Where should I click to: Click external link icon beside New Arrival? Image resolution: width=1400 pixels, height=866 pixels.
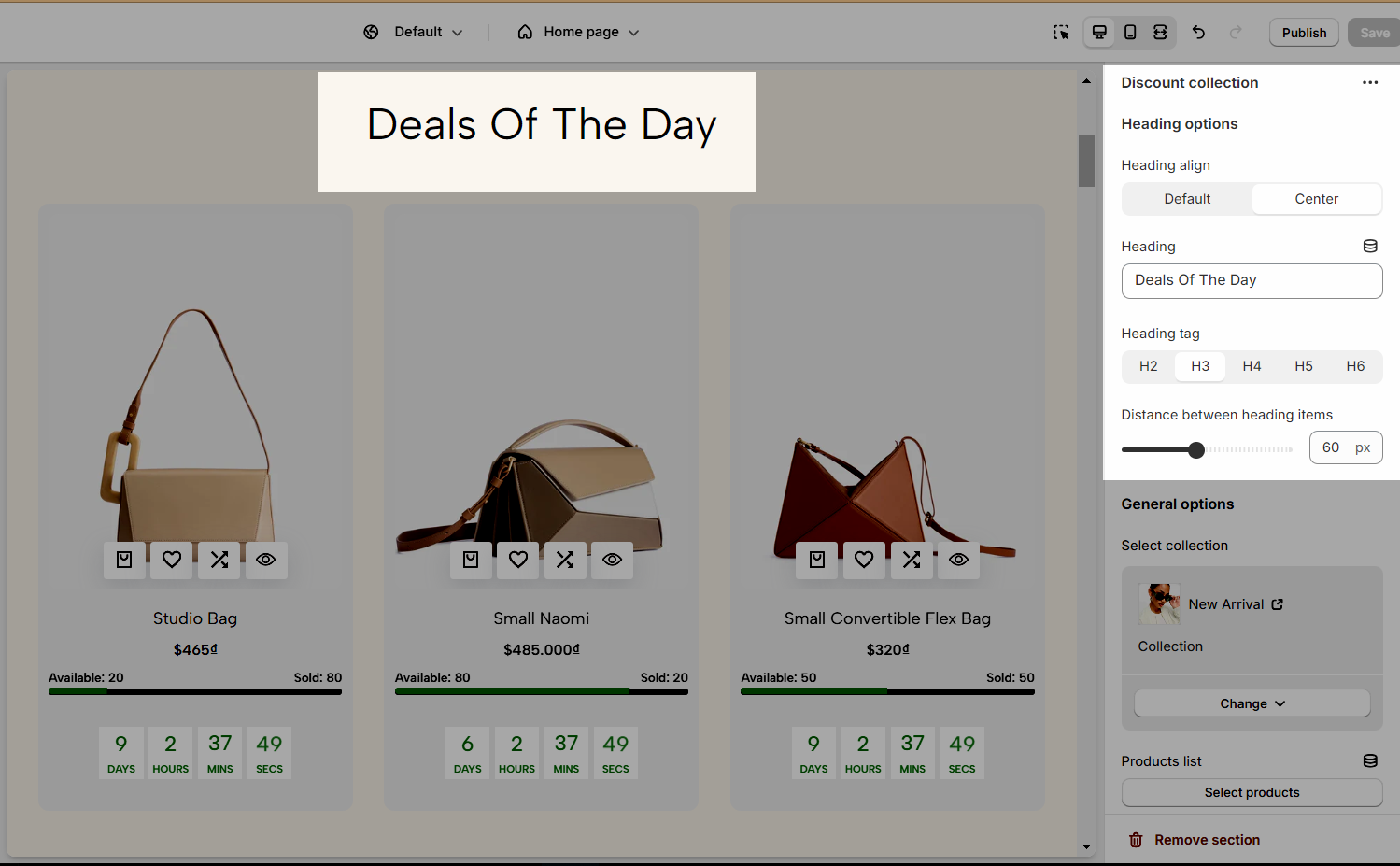point(1278,604)
